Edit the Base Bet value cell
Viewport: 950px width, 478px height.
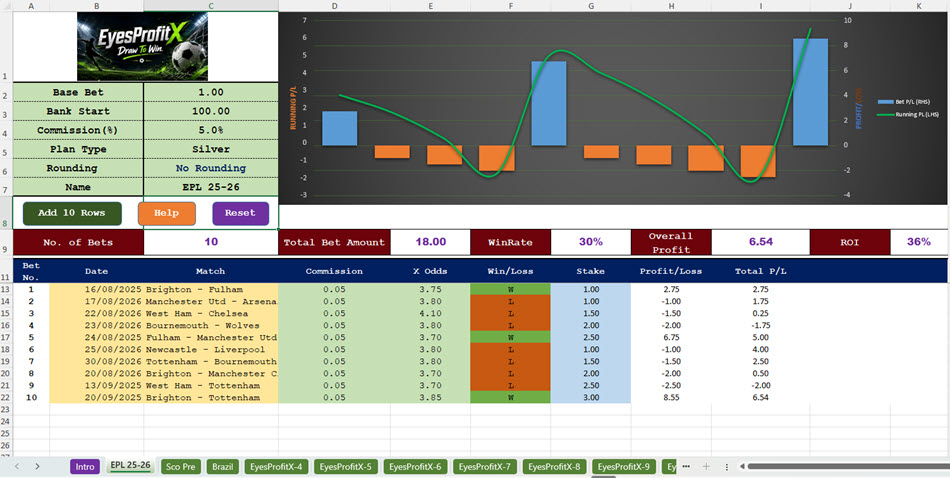pyautogui.click(x=211, y=92)
